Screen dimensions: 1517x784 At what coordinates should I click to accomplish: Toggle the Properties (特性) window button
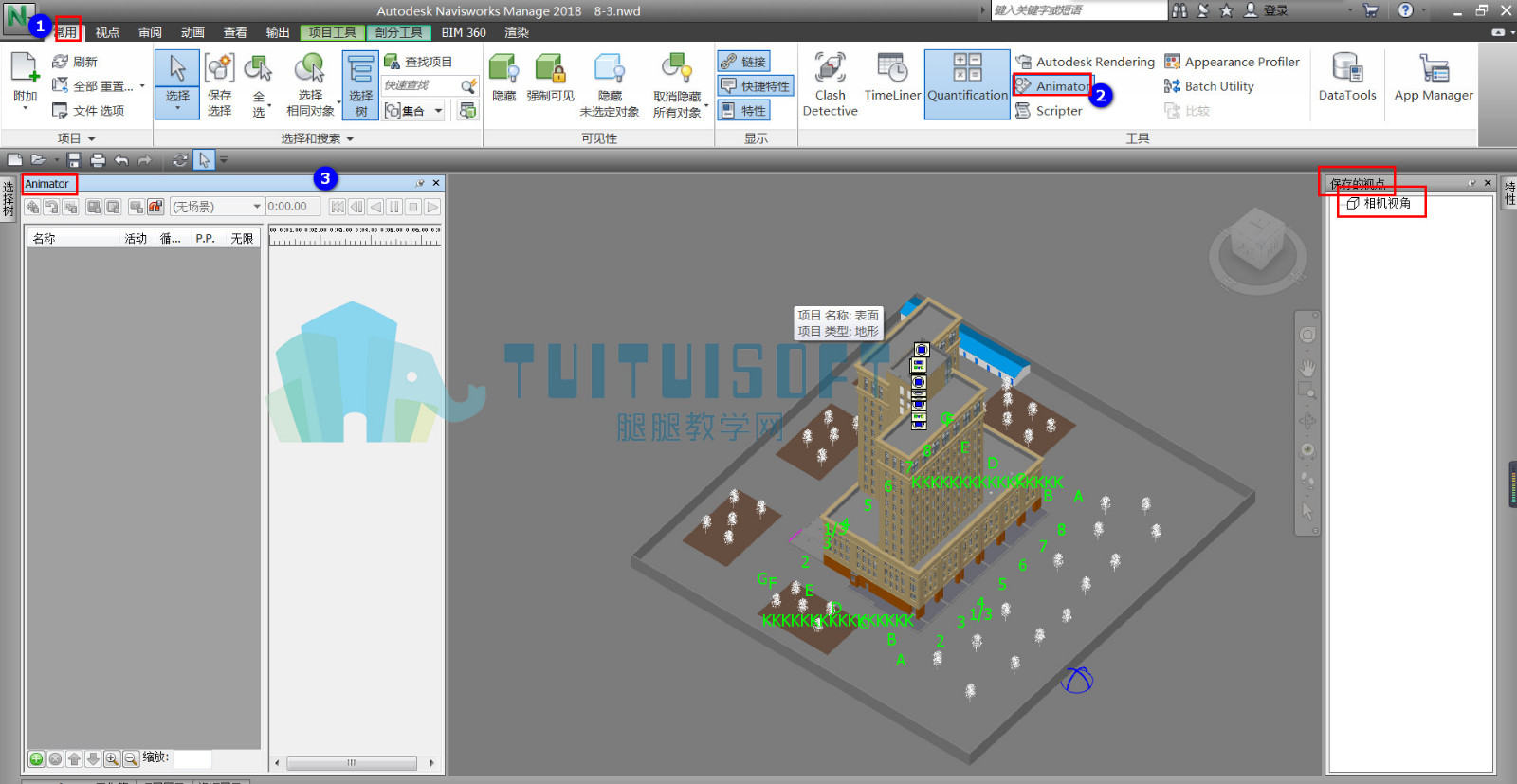click(743, 111)
